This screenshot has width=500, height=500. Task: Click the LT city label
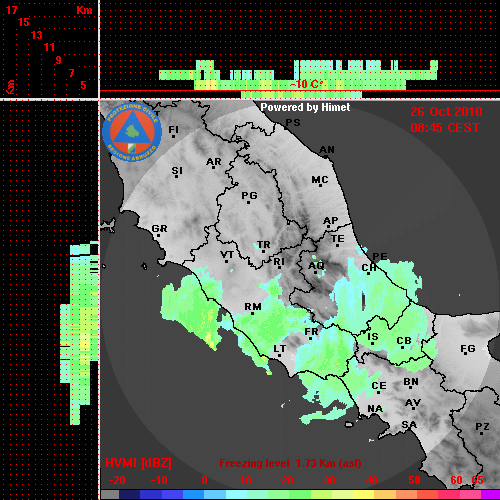[280, 349]
